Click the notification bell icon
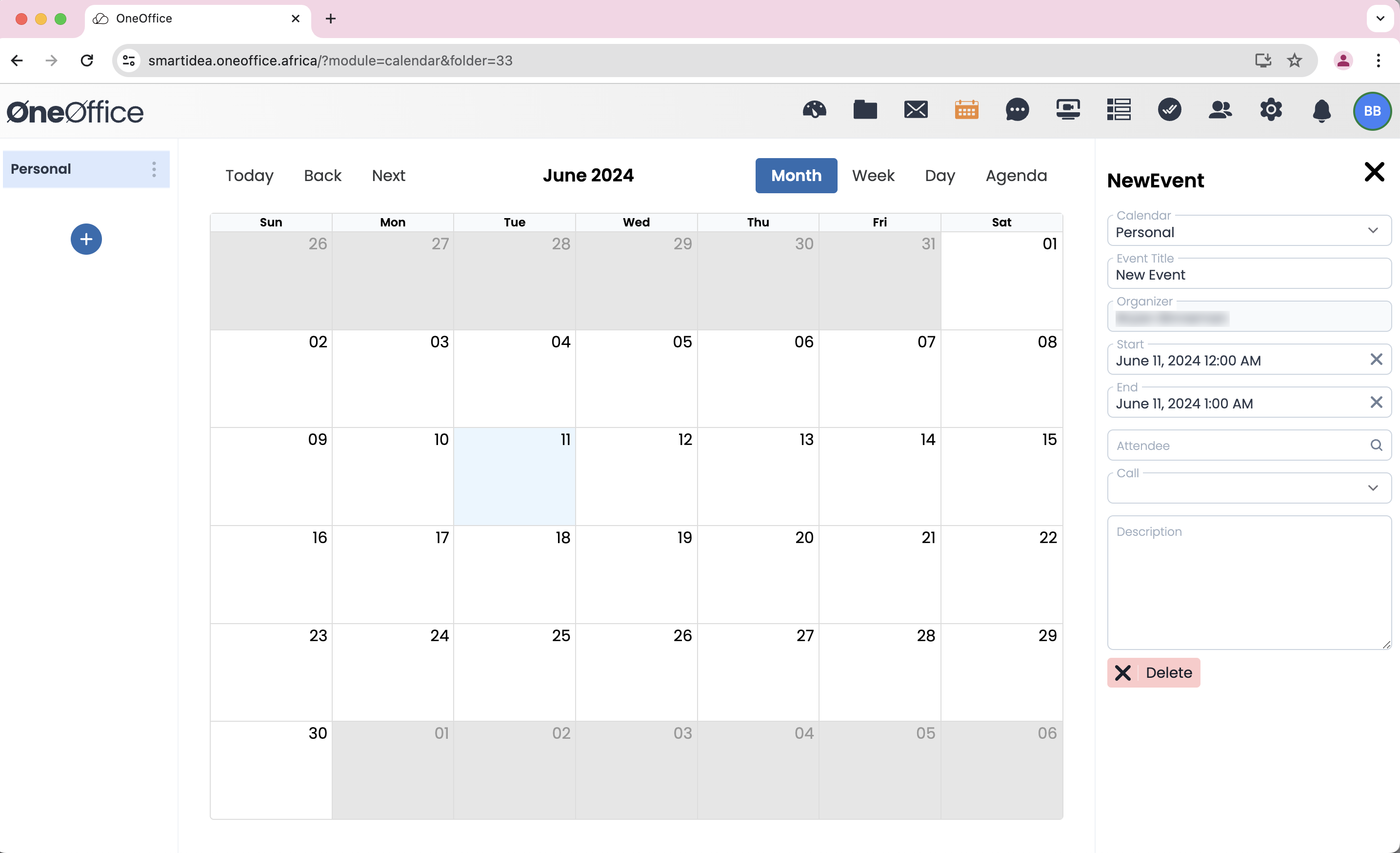 pyautogui.click(x=1321, y=111)
